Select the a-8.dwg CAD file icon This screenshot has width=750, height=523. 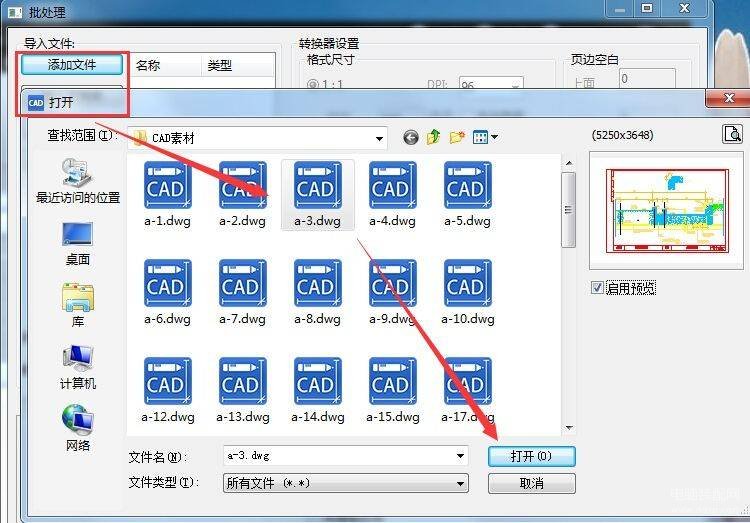318,283
